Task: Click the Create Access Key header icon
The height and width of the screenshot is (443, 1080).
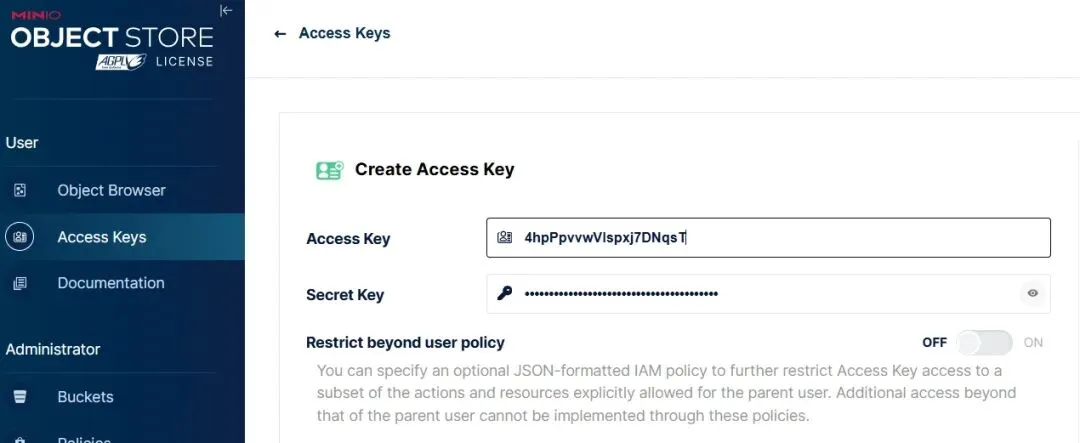Action: 329,170
